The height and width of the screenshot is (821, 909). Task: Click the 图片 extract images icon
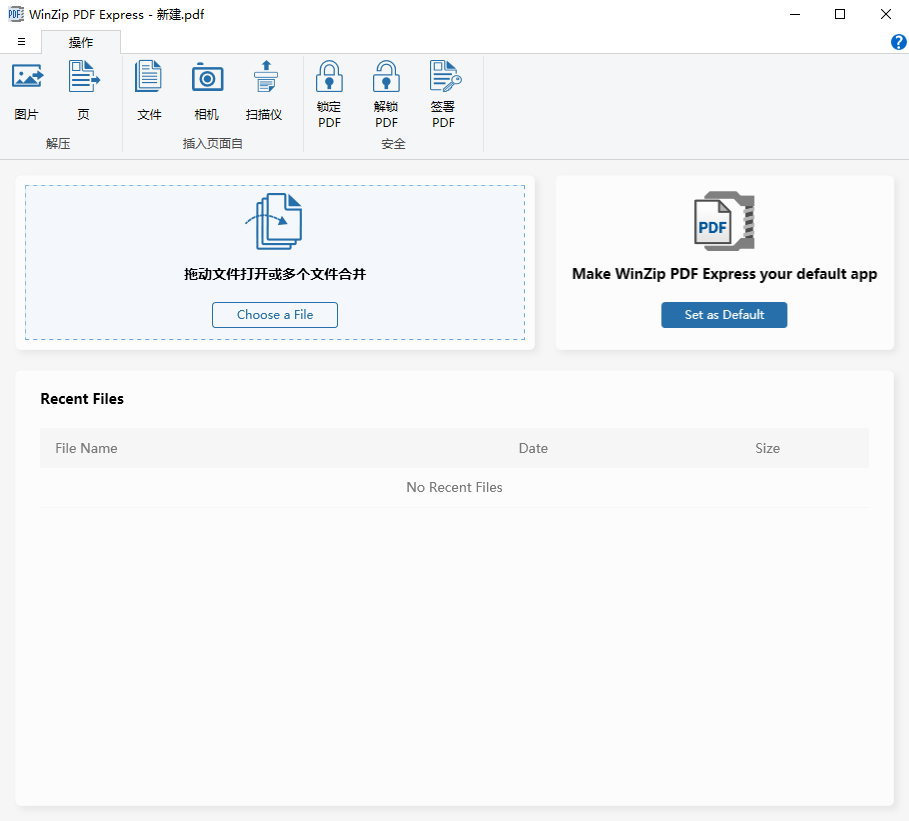[x=27, y=78]
